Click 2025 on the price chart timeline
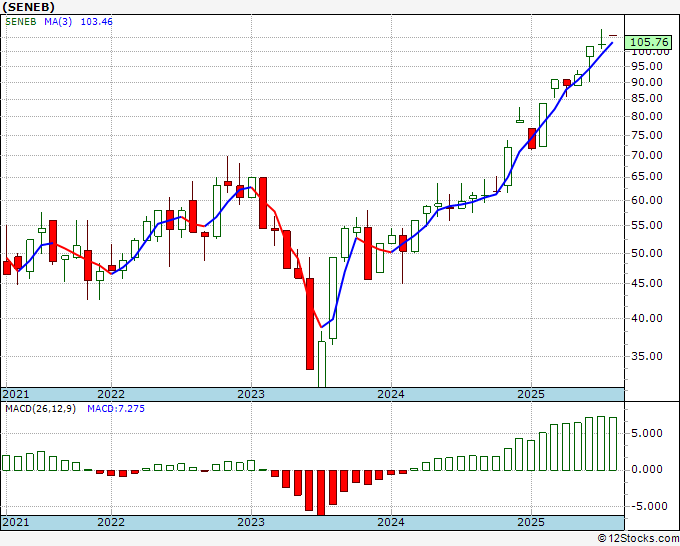The height and width of the screenshot is (546, 680). (x=531, y=394)
